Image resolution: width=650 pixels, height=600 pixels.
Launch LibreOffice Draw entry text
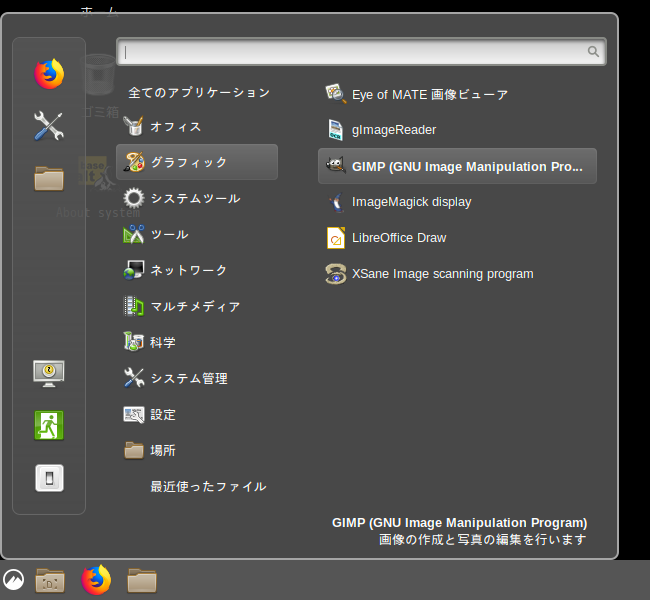399,238
